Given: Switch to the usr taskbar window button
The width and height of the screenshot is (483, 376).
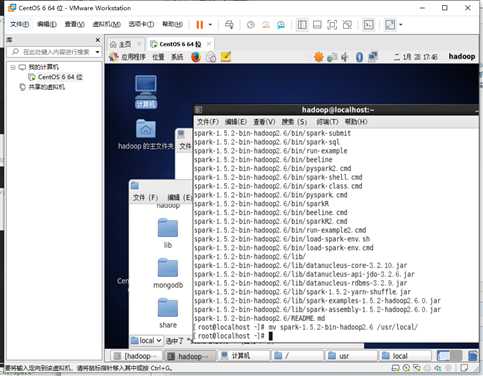Looking at the screenshot, I should (x=351, y=356).
